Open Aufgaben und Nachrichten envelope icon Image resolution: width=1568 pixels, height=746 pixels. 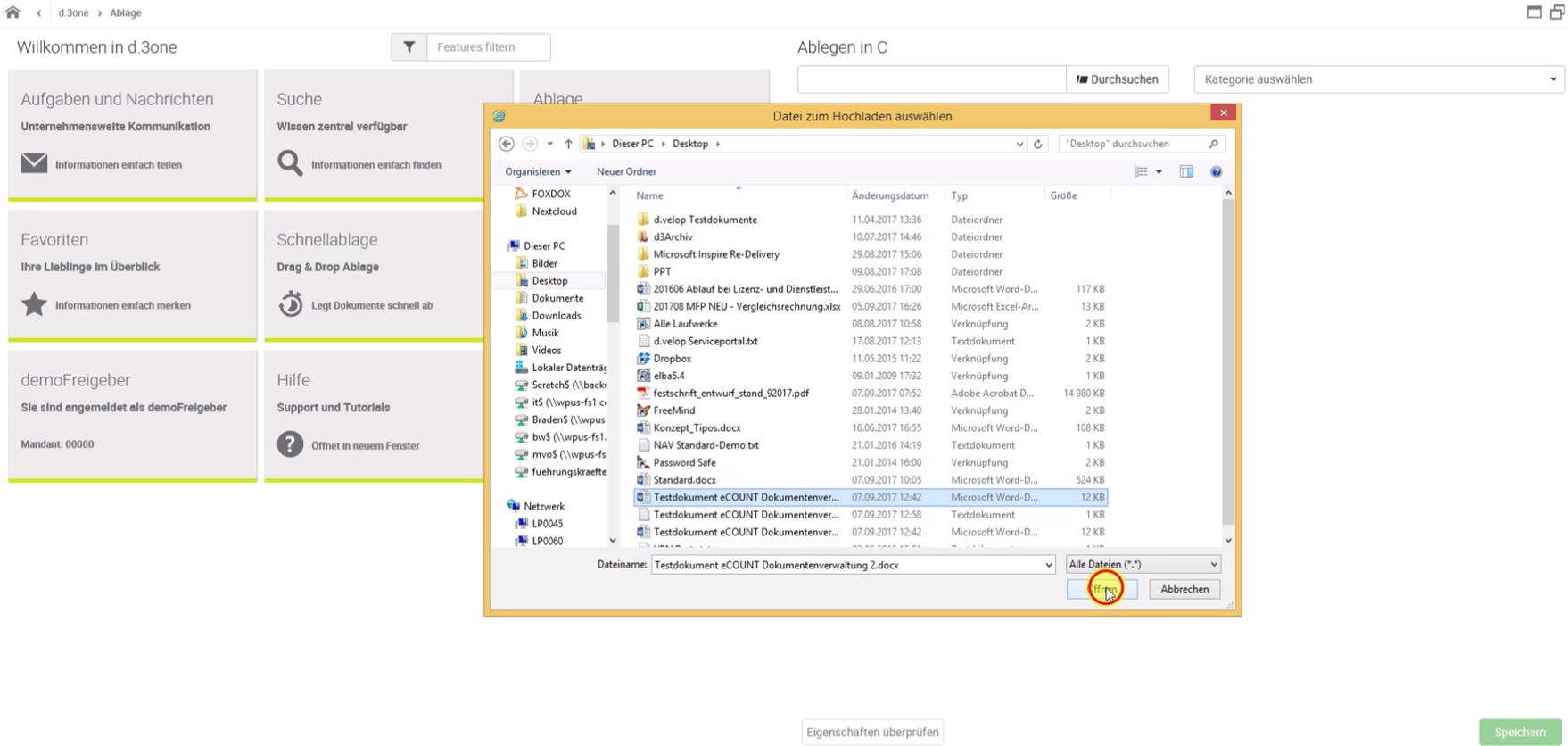[x=34, y=163]
